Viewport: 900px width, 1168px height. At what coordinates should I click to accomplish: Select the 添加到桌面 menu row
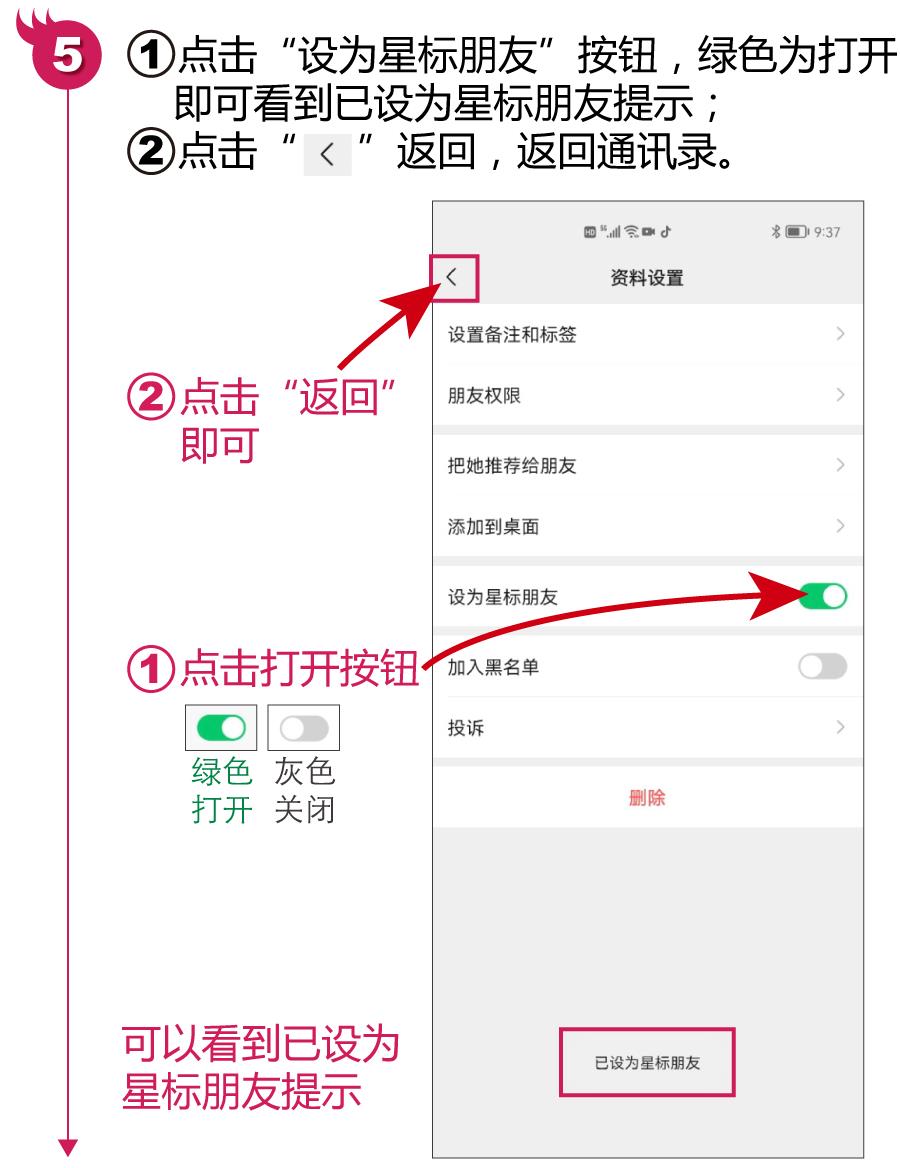tap(647, 527)
